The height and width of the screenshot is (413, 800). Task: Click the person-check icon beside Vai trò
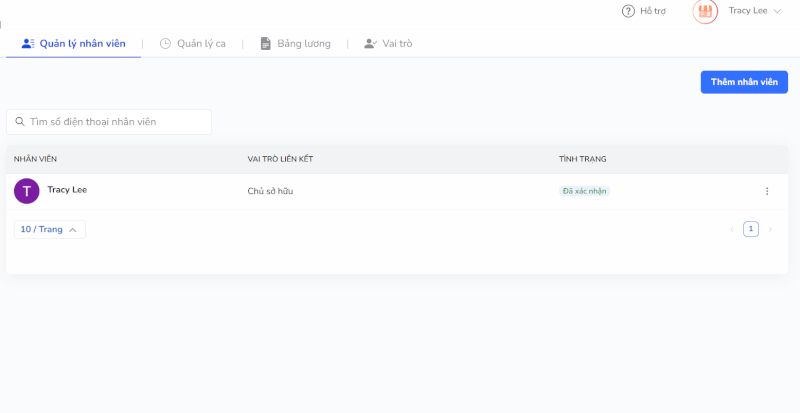(x=370, y=43)
